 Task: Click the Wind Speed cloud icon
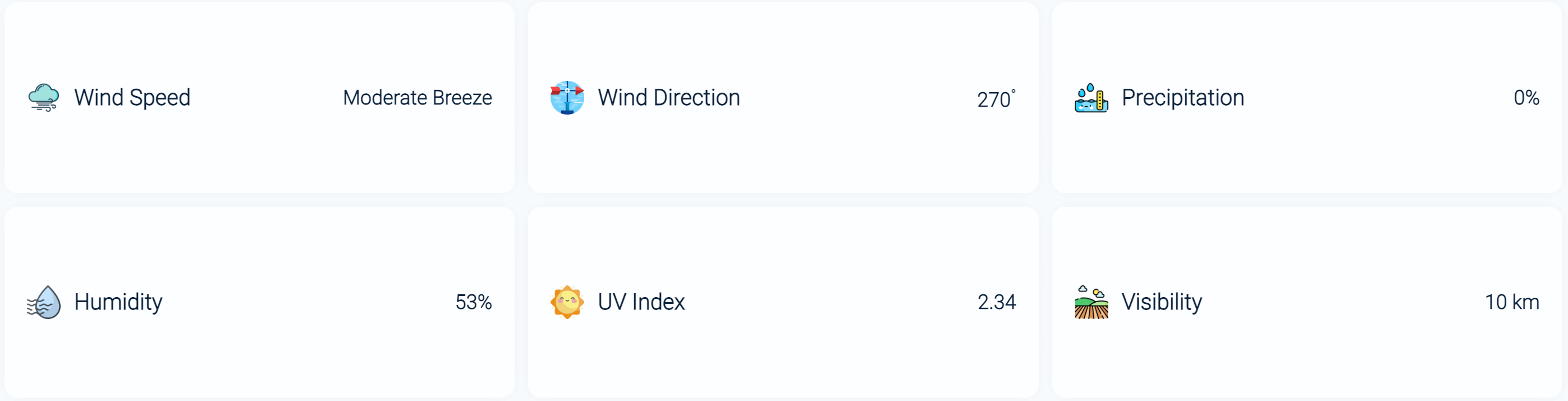point(43,98)
